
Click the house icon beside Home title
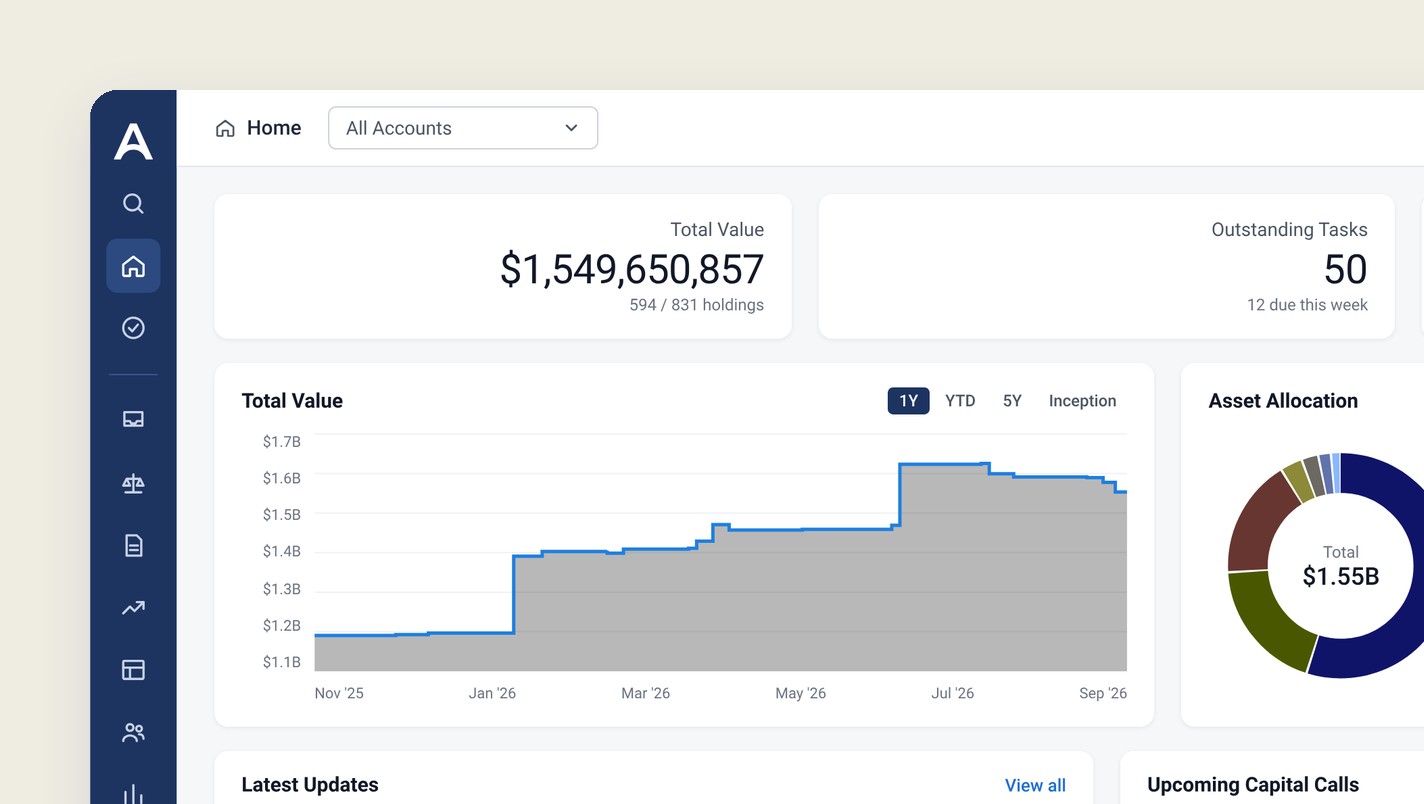coord(226,128)
